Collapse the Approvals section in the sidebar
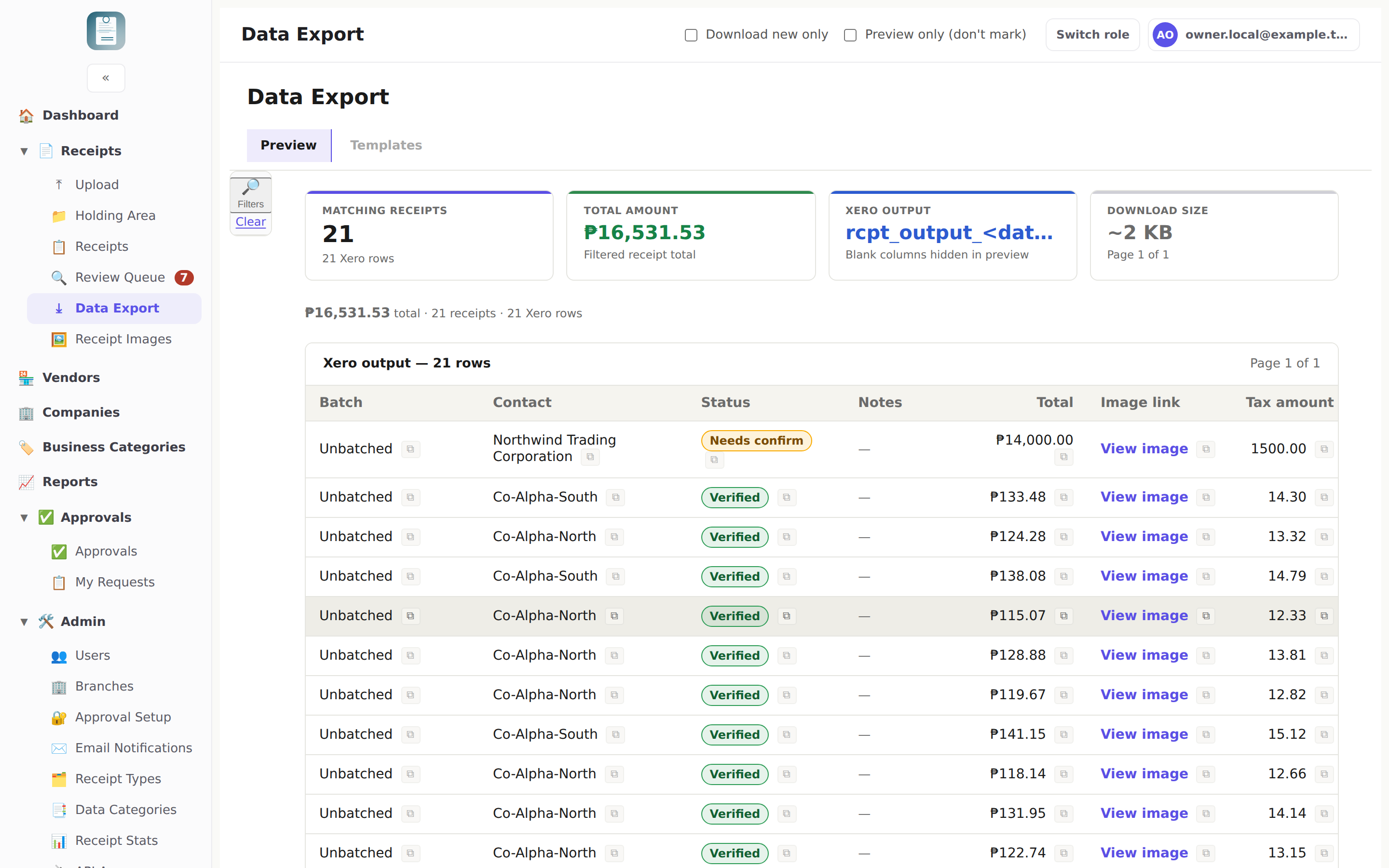The height and width of the screenshot is (868, 1389). [x=24, y=518]
